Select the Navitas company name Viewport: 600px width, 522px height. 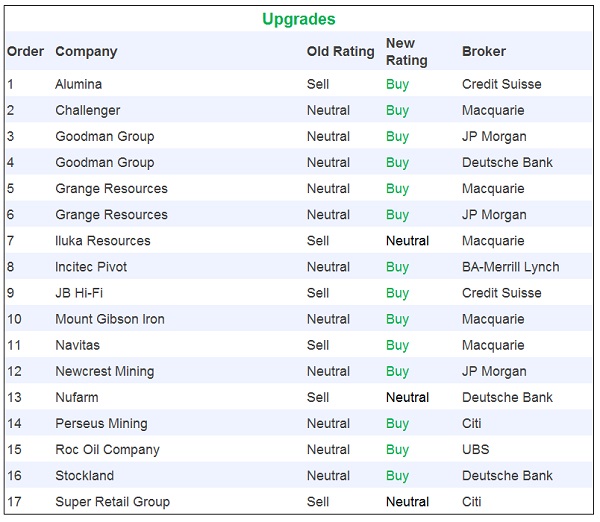click(x=77, y=345)
